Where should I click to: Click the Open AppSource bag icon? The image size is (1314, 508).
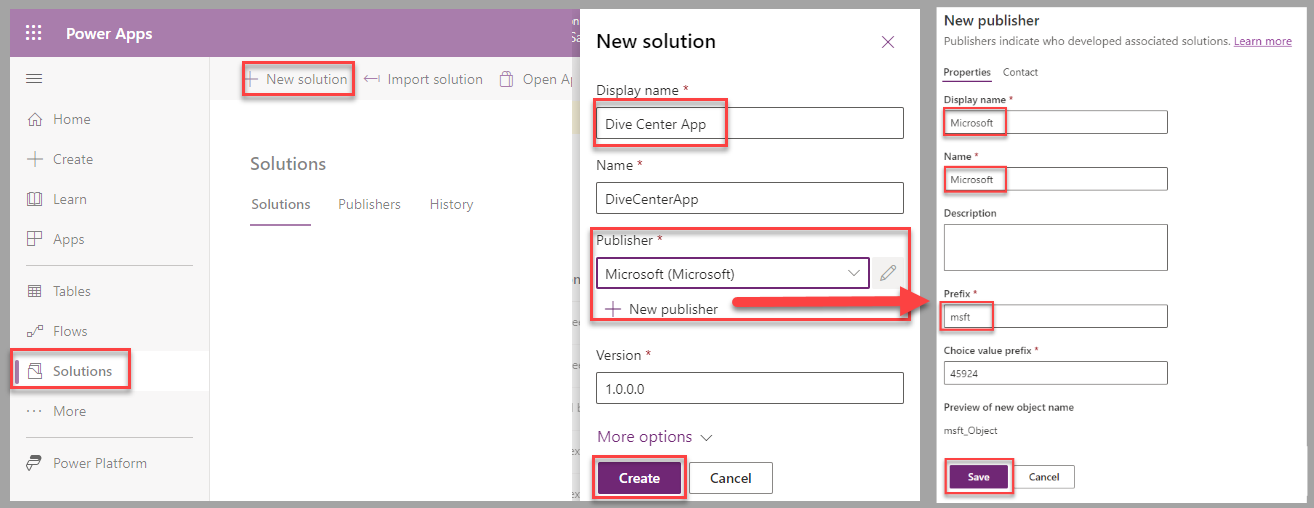pos(507,79)
